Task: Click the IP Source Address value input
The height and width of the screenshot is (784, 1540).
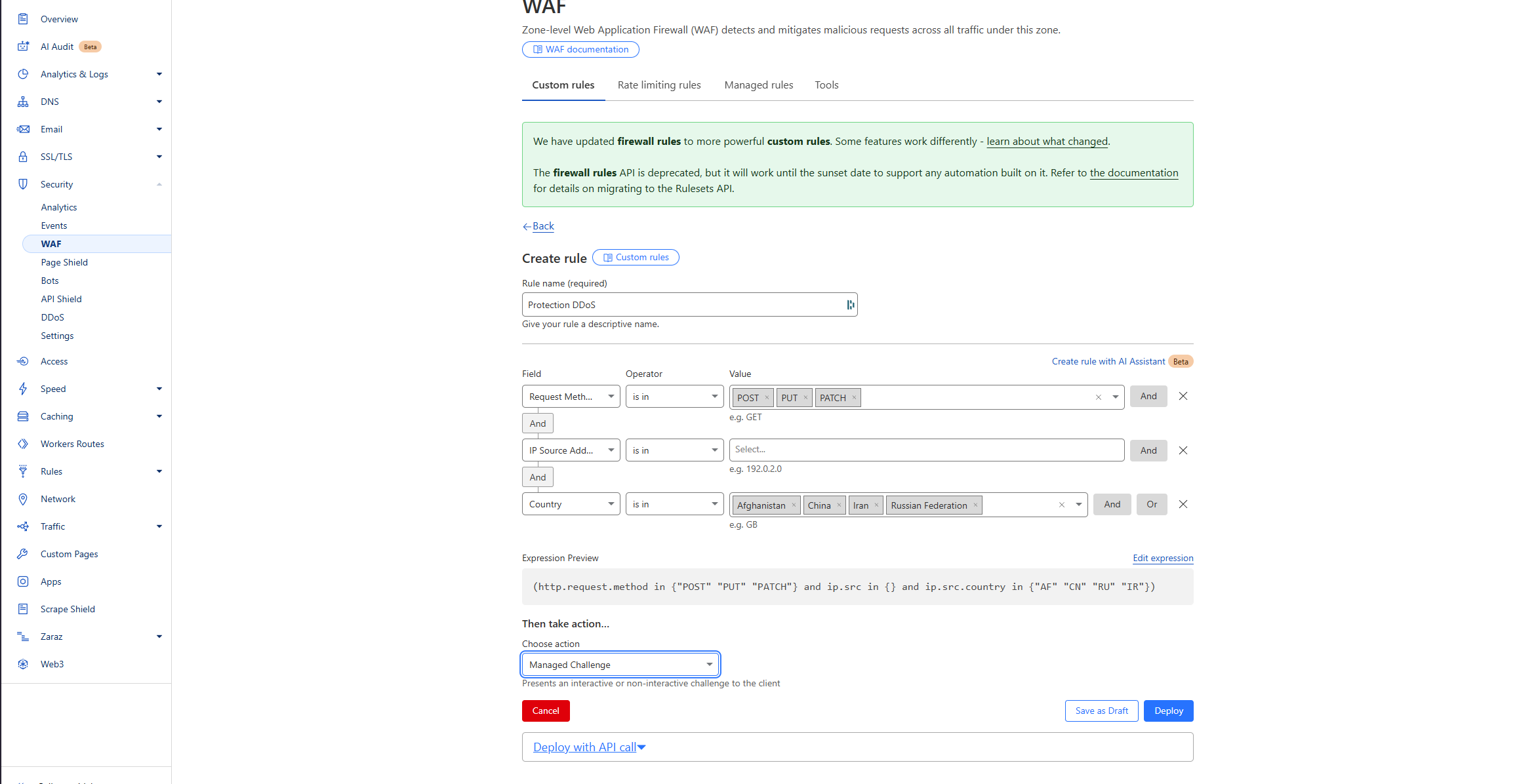Action: tap(925, 450)
